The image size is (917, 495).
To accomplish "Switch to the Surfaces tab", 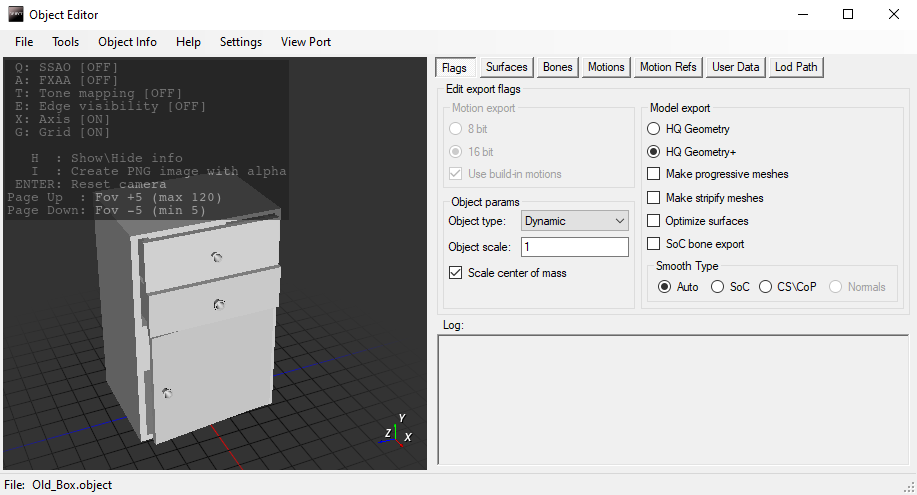I will click(x=506, y=67).
